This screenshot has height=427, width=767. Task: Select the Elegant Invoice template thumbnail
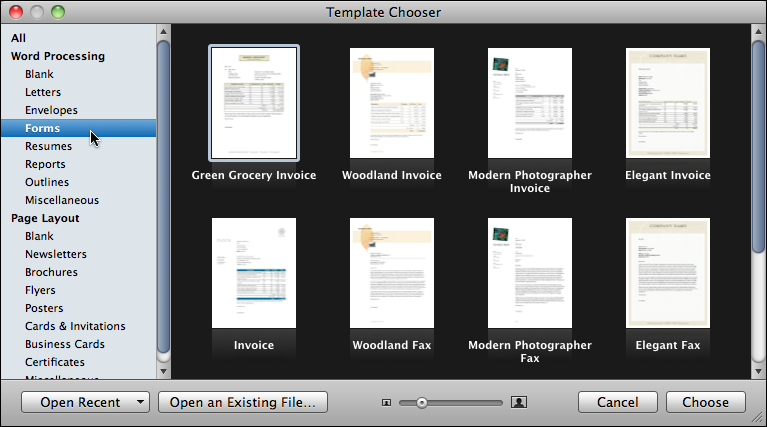coord(667,103)
